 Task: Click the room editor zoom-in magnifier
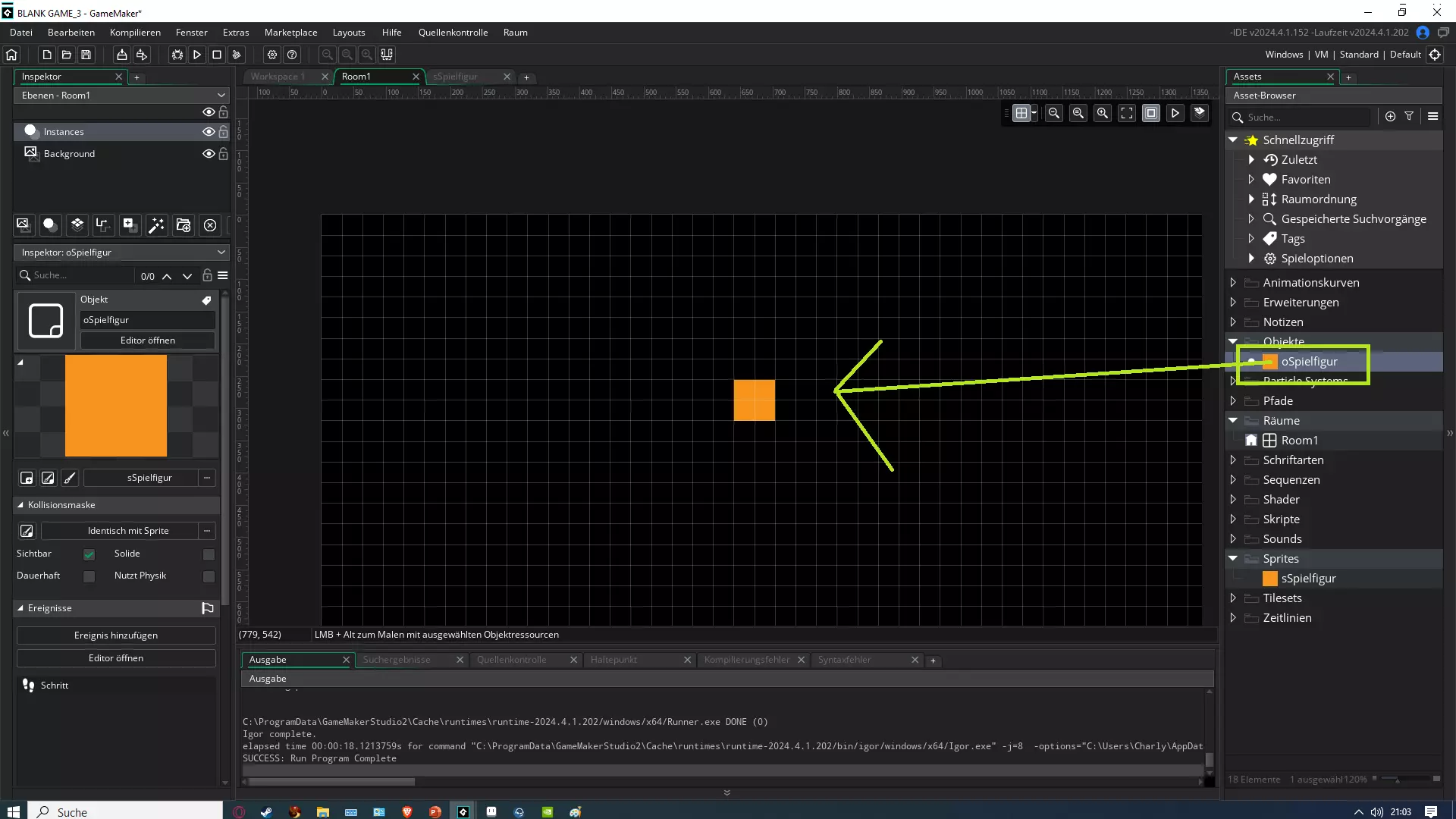point(1102,113)
